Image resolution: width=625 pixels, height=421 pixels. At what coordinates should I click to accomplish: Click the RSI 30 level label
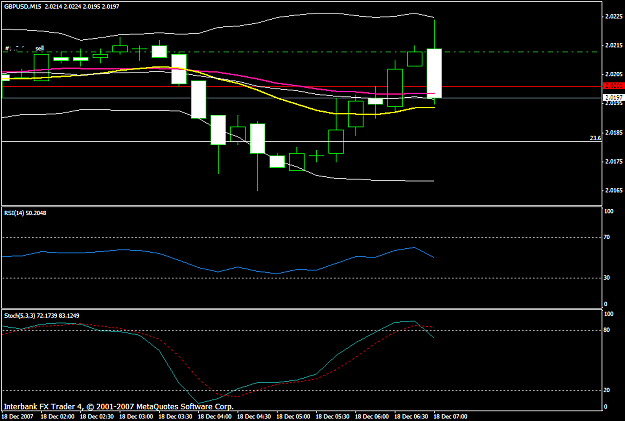pyautogui.click(x=607, y=277)
